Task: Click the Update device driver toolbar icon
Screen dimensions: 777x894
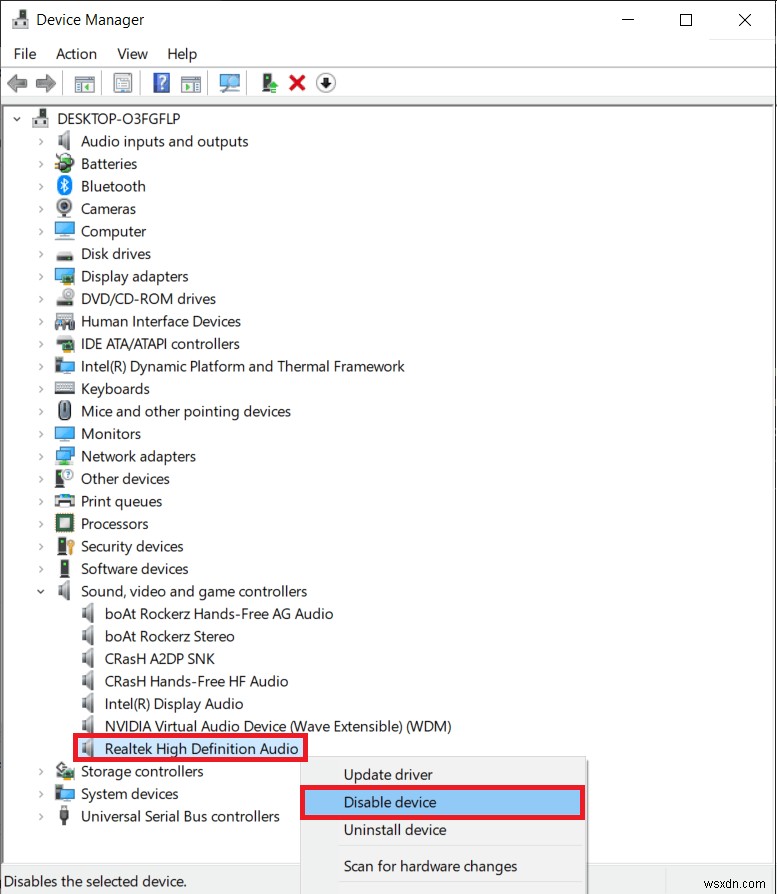Action: point(269,83)
